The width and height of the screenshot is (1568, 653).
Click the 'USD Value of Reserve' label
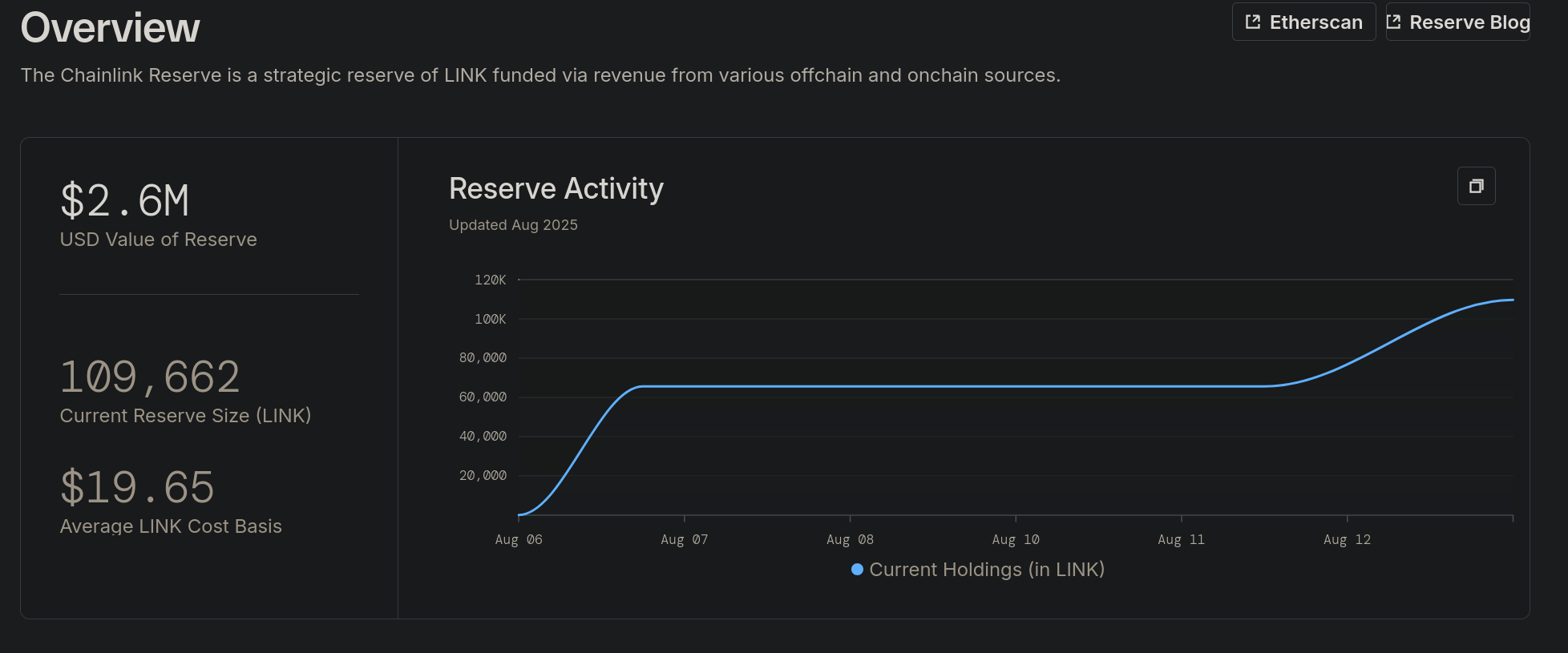pos(159,240)
